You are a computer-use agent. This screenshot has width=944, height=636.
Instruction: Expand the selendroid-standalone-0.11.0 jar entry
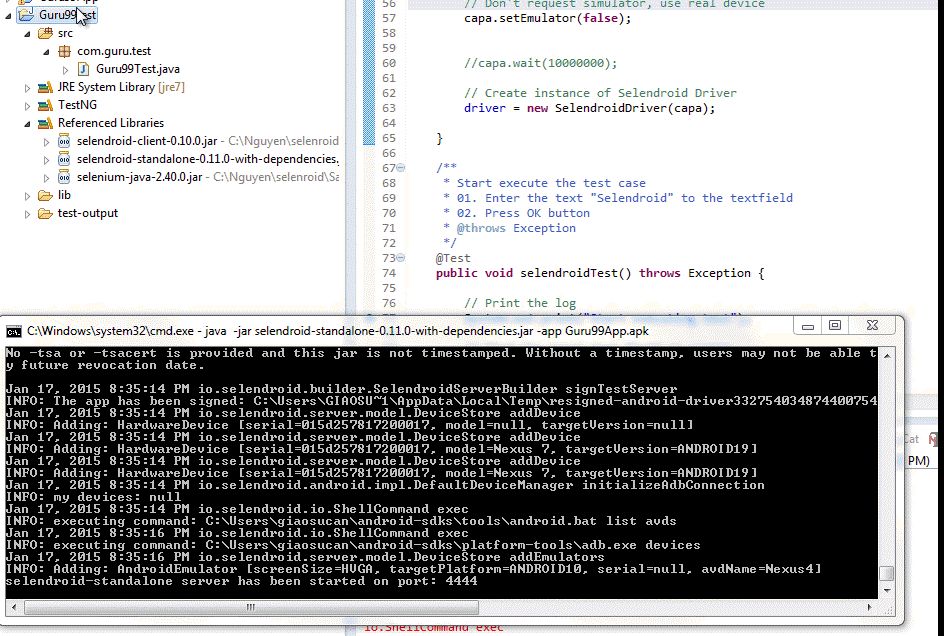tap(47, 159)
